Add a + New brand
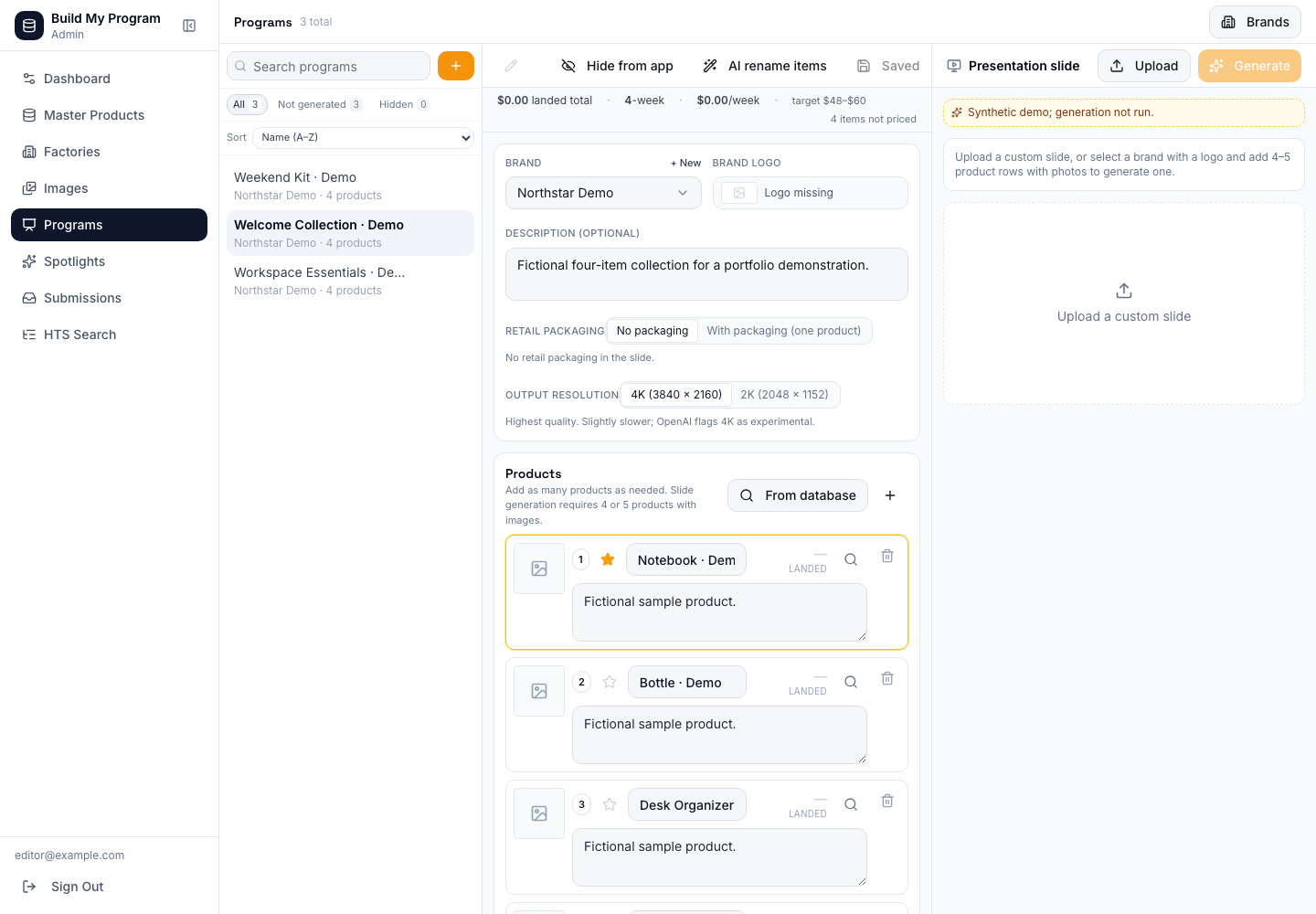Image resolution: width=1316 pixels, height=914 pixels. tap(685, 163)
